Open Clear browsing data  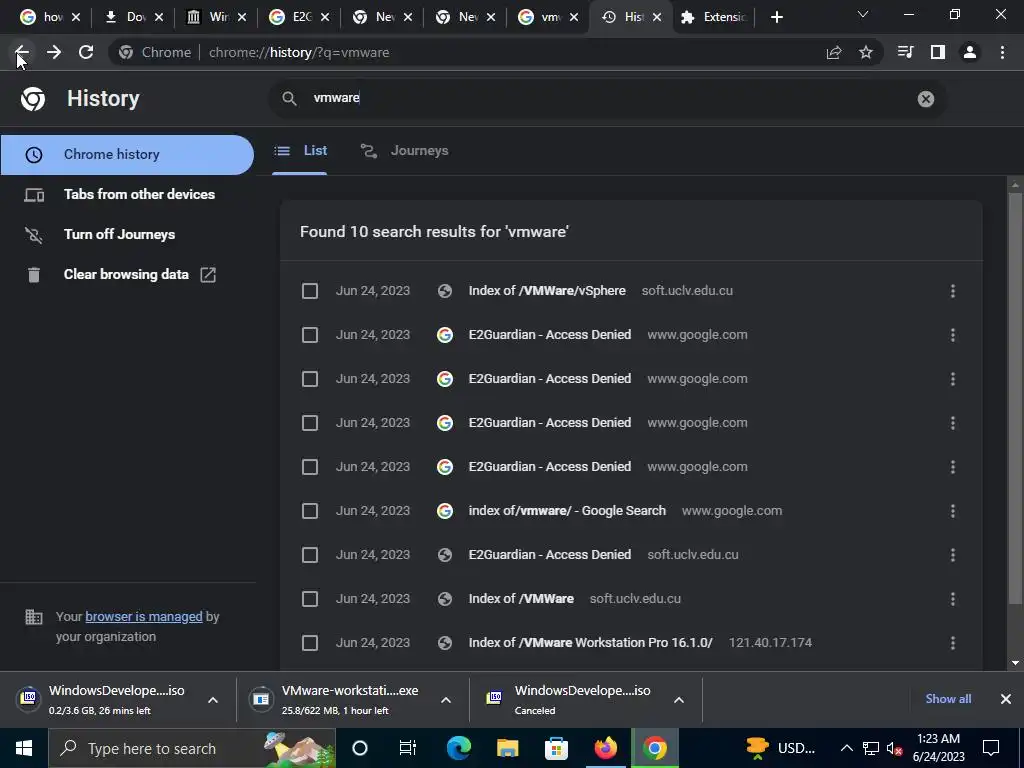(x=127, y=274)
